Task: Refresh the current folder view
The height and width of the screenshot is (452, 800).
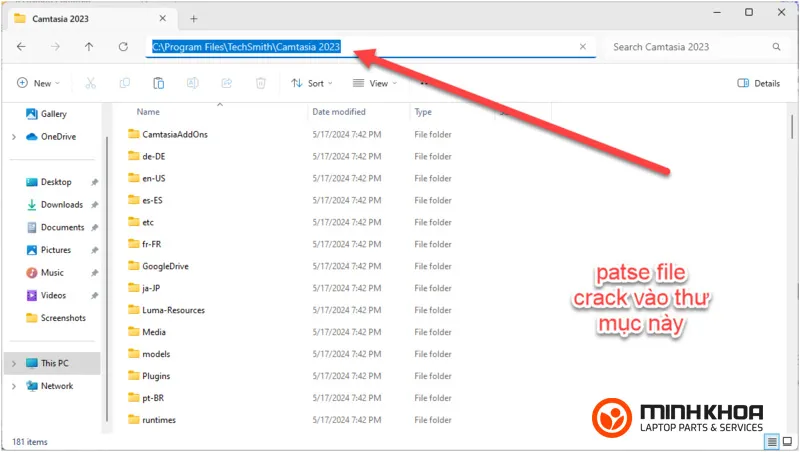Action: (x=123, y=47)
